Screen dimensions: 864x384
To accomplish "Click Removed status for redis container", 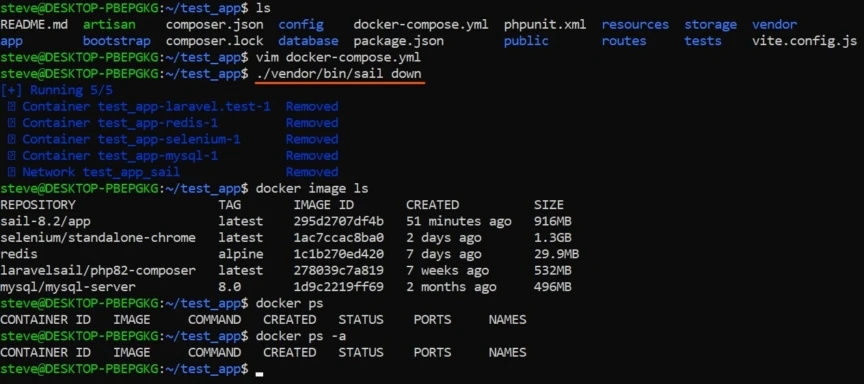I will coord(312,123).
